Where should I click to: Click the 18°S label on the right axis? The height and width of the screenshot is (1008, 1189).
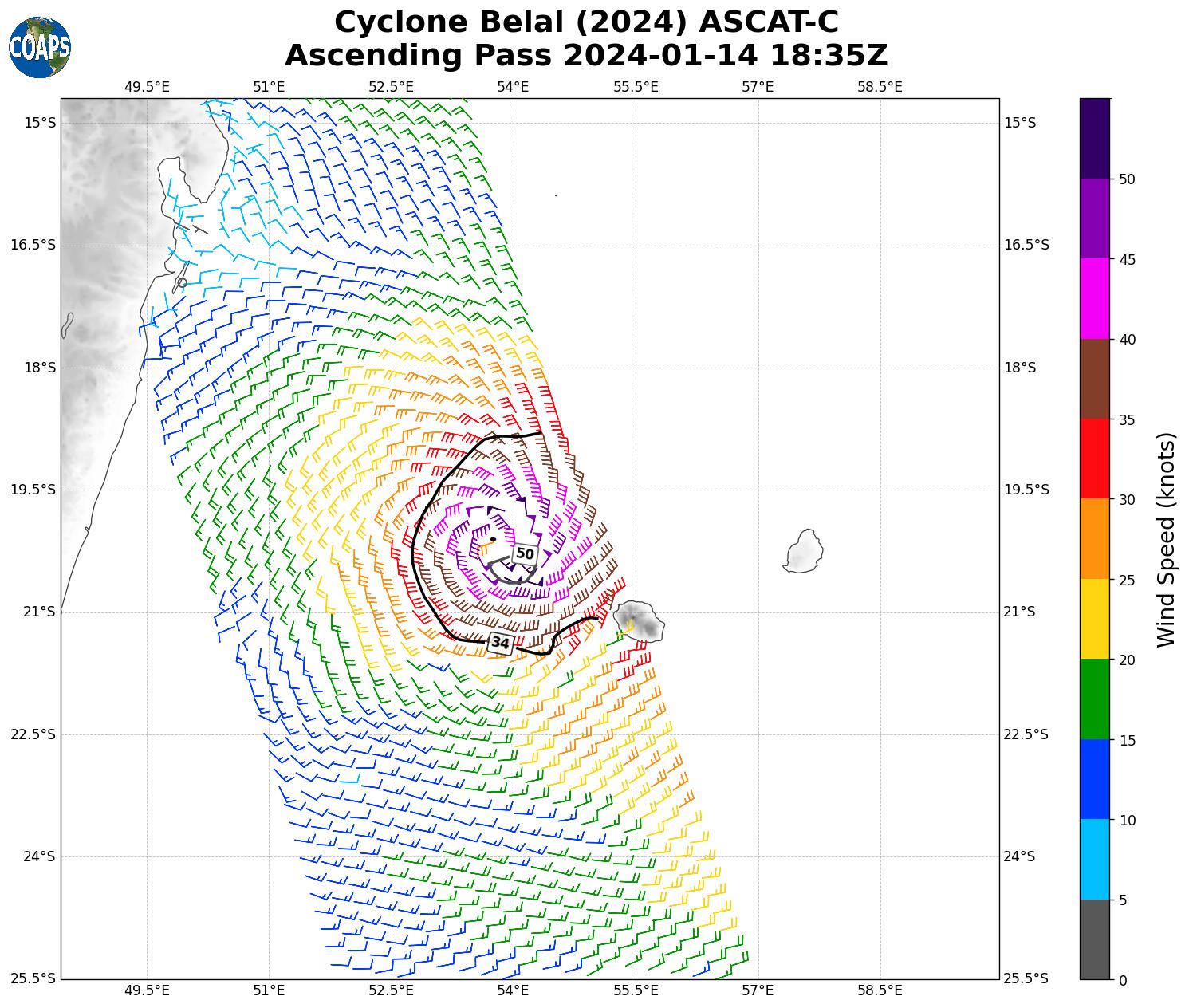(1020, 368)
